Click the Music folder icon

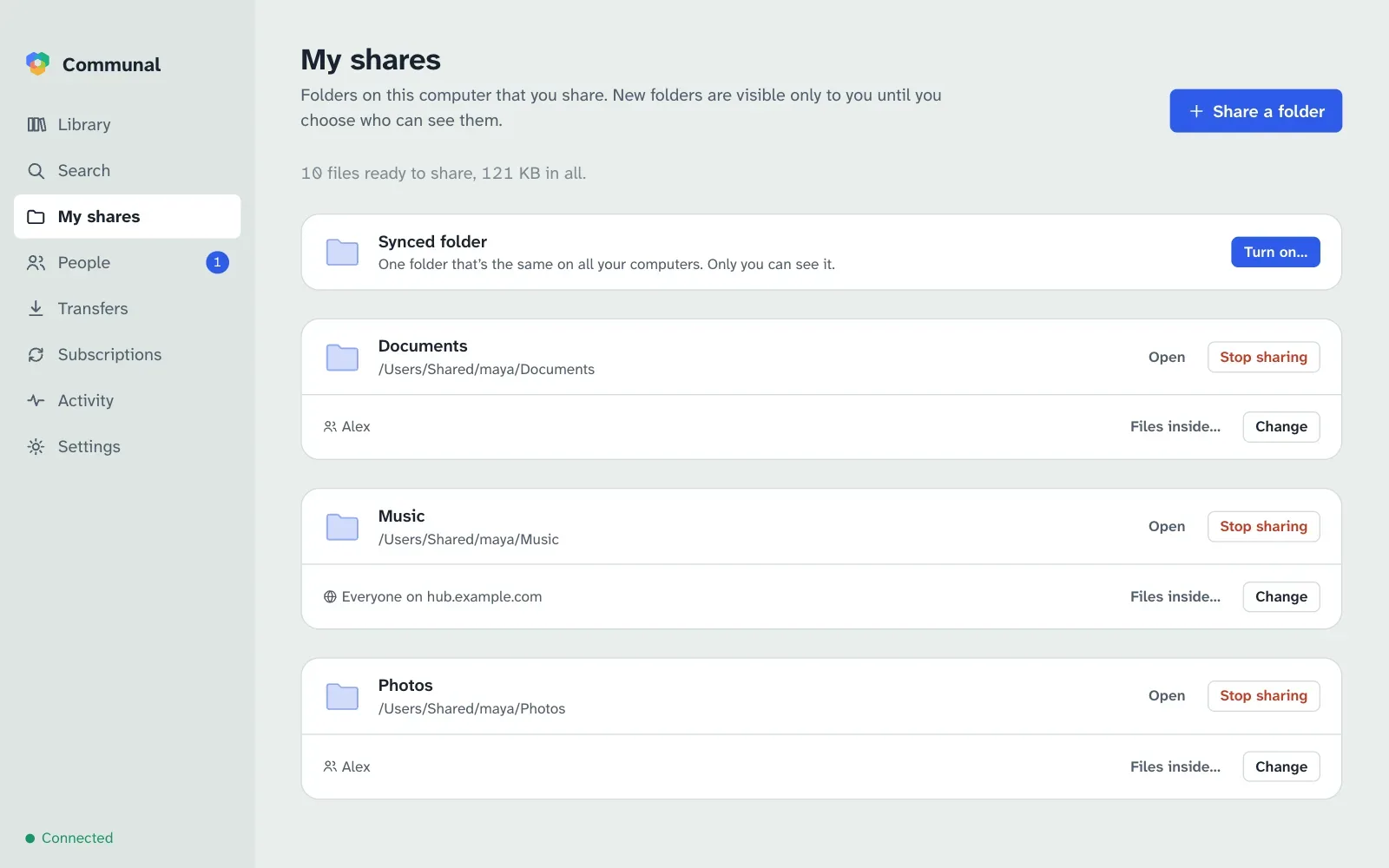(x=342, y=527)
